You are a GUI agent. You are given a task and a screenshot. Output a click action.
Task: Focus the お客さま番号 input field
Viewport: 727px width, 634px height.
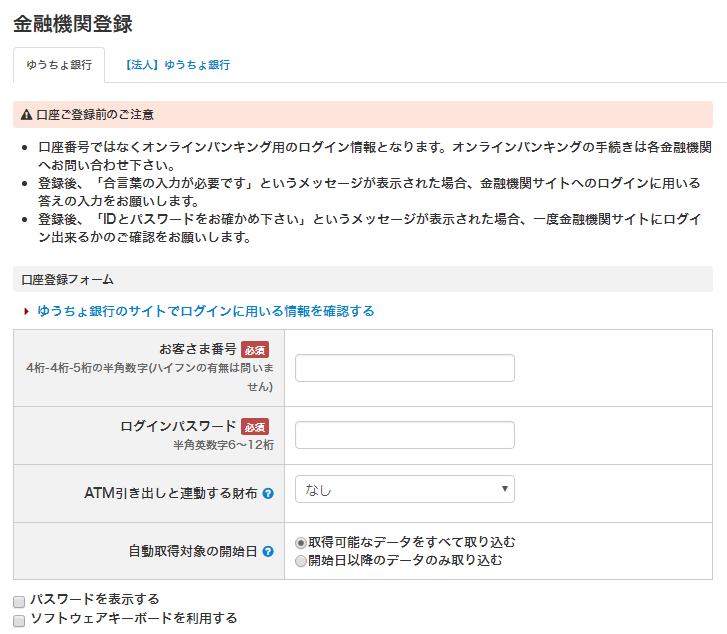405,368
